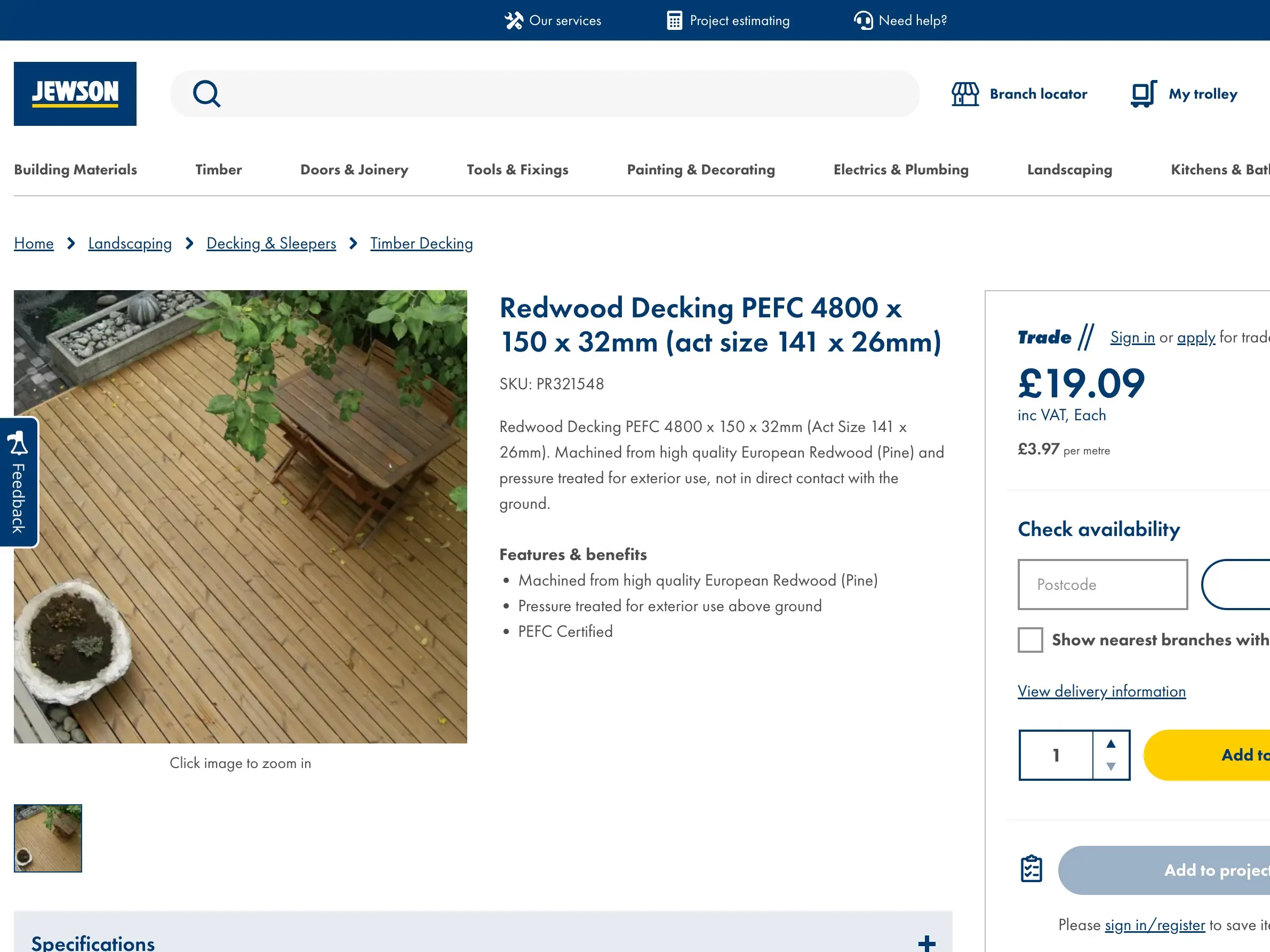Open the Landscaping navigation menu

[x=1069, y=170]
